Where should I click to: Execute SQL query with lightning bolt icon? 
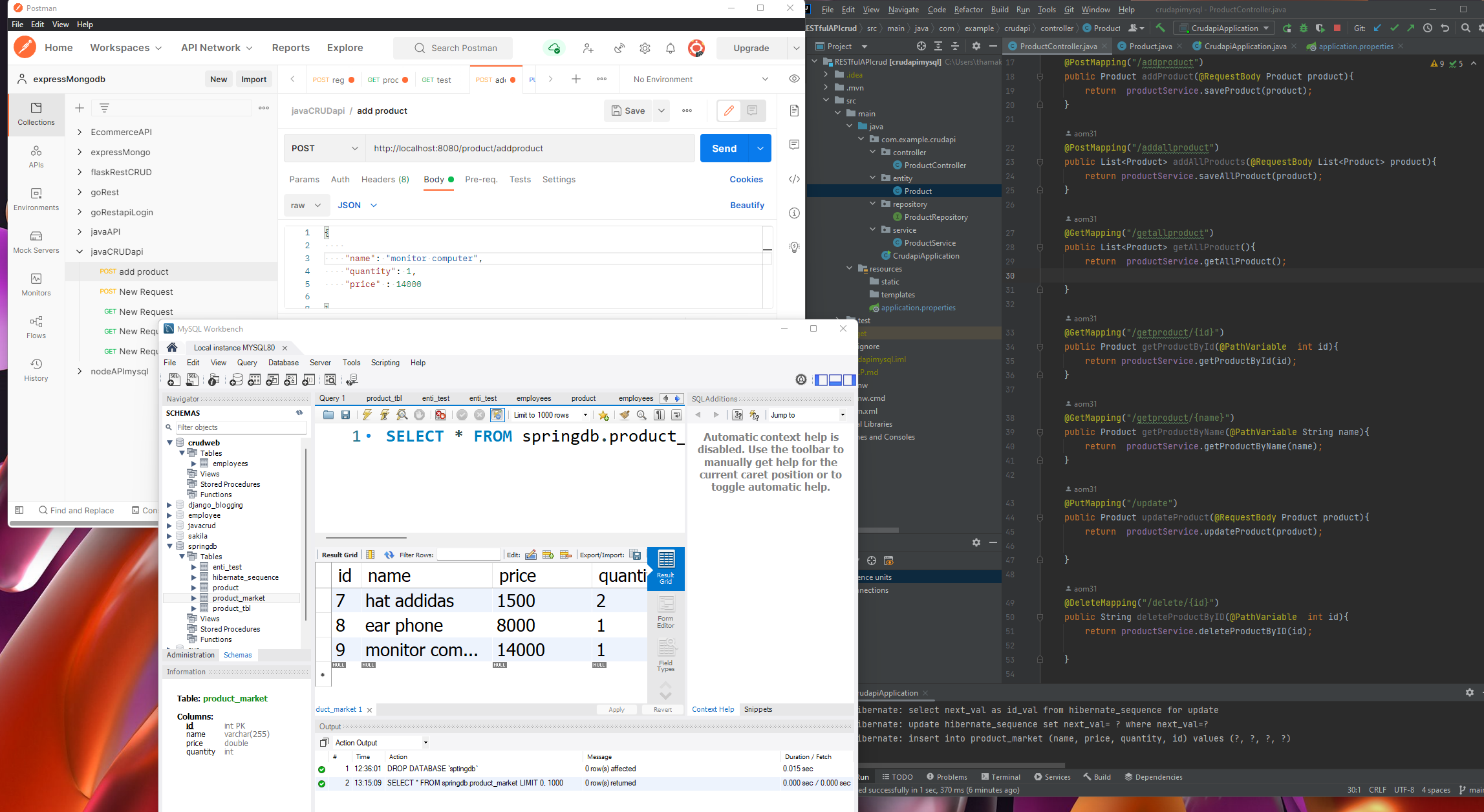click(367, 415)
